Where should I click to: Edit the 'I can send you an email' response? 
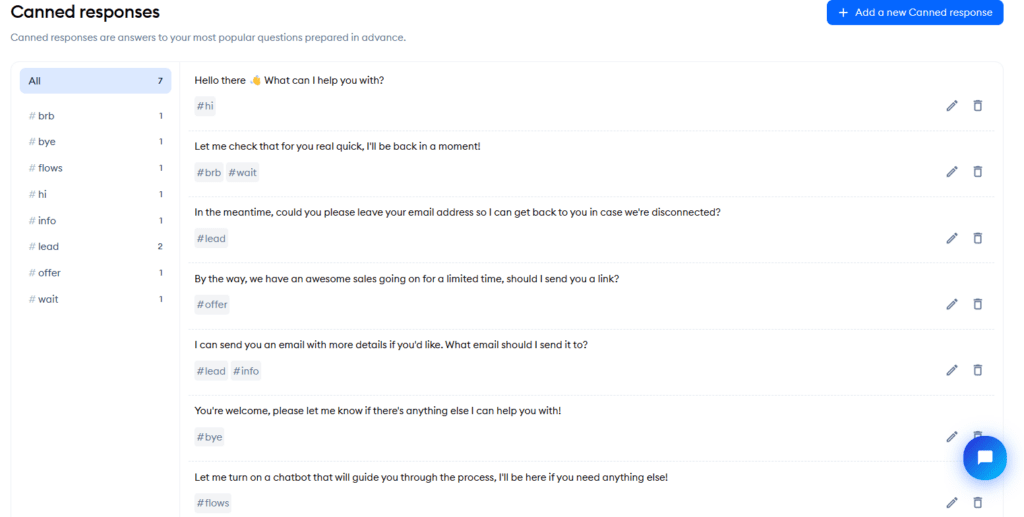coord(952,370)
